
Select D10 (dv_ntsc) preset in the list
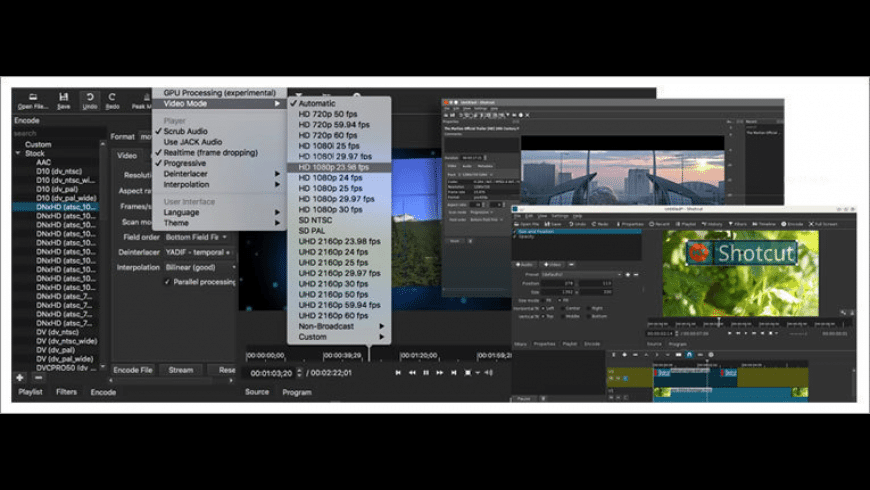pyautogui.click(x=58, y=171)
